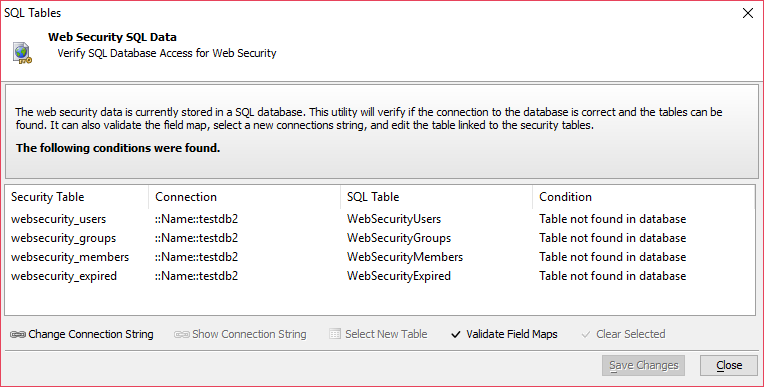Click the condition text for WebSecurityGroups

tap(612, 238)
